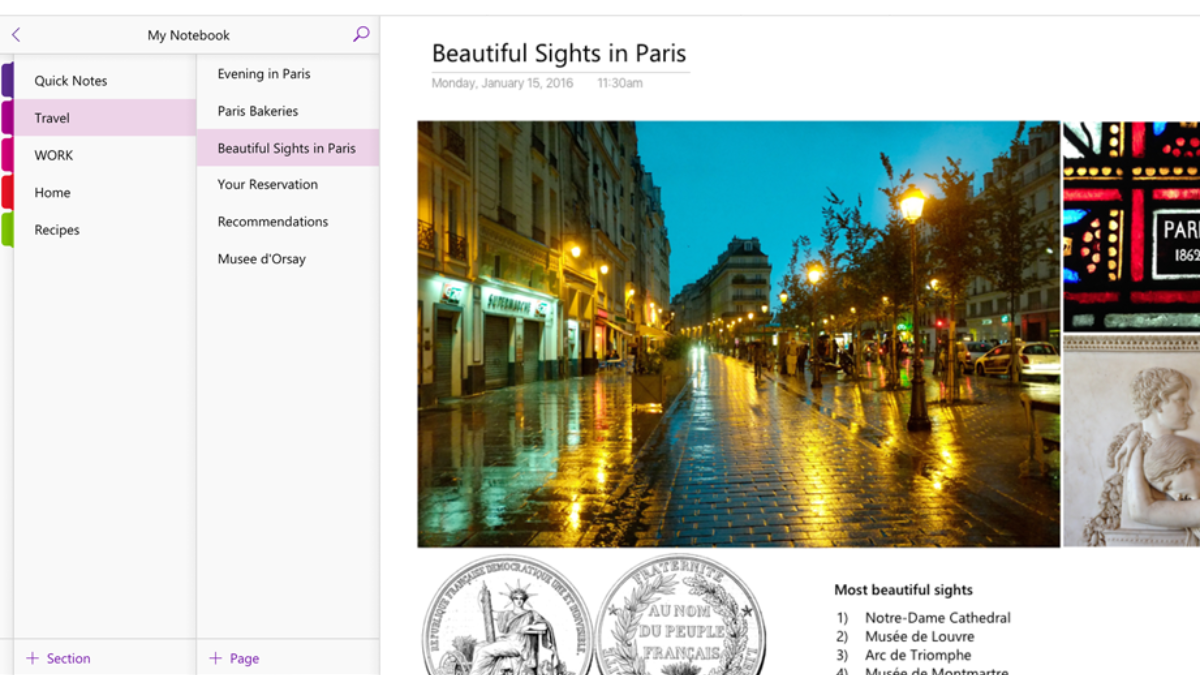Open the Musee d'Orsay page
Viewport: 1200px width, 675px height.
pyautogui.click(x=262, y=259)
